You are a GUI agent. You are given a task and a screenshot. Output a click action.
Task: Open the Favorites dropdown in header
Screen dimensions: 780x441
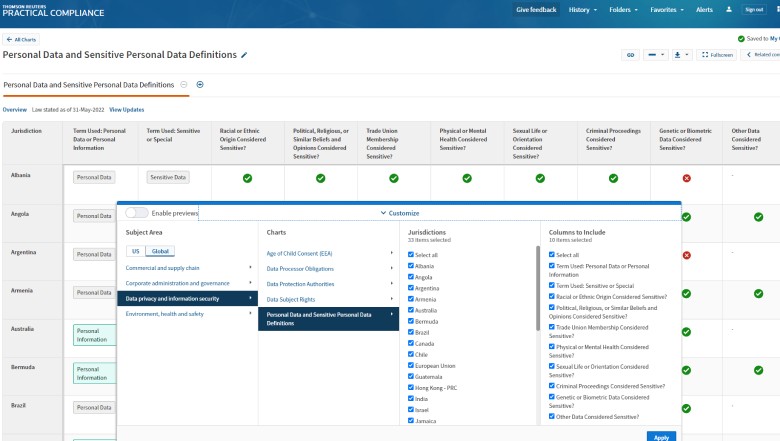click(x=667, y=9)
